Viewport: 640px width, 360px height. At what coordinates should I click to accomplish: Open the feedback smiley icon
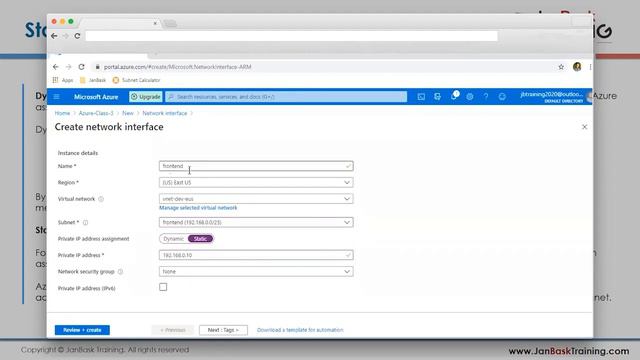pos(502,97)
